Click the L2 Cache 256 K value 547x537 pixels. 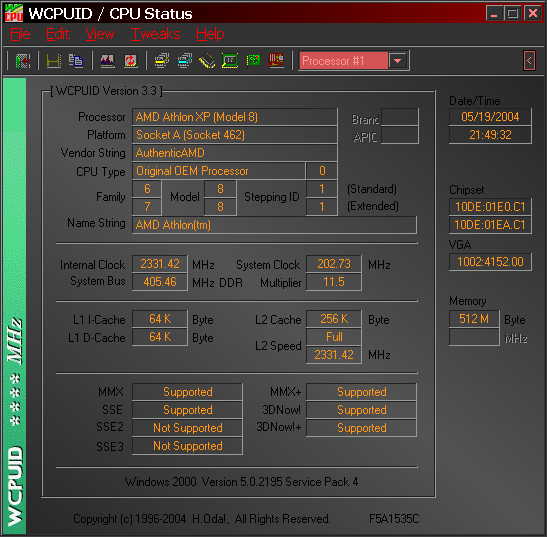[334, 319]
